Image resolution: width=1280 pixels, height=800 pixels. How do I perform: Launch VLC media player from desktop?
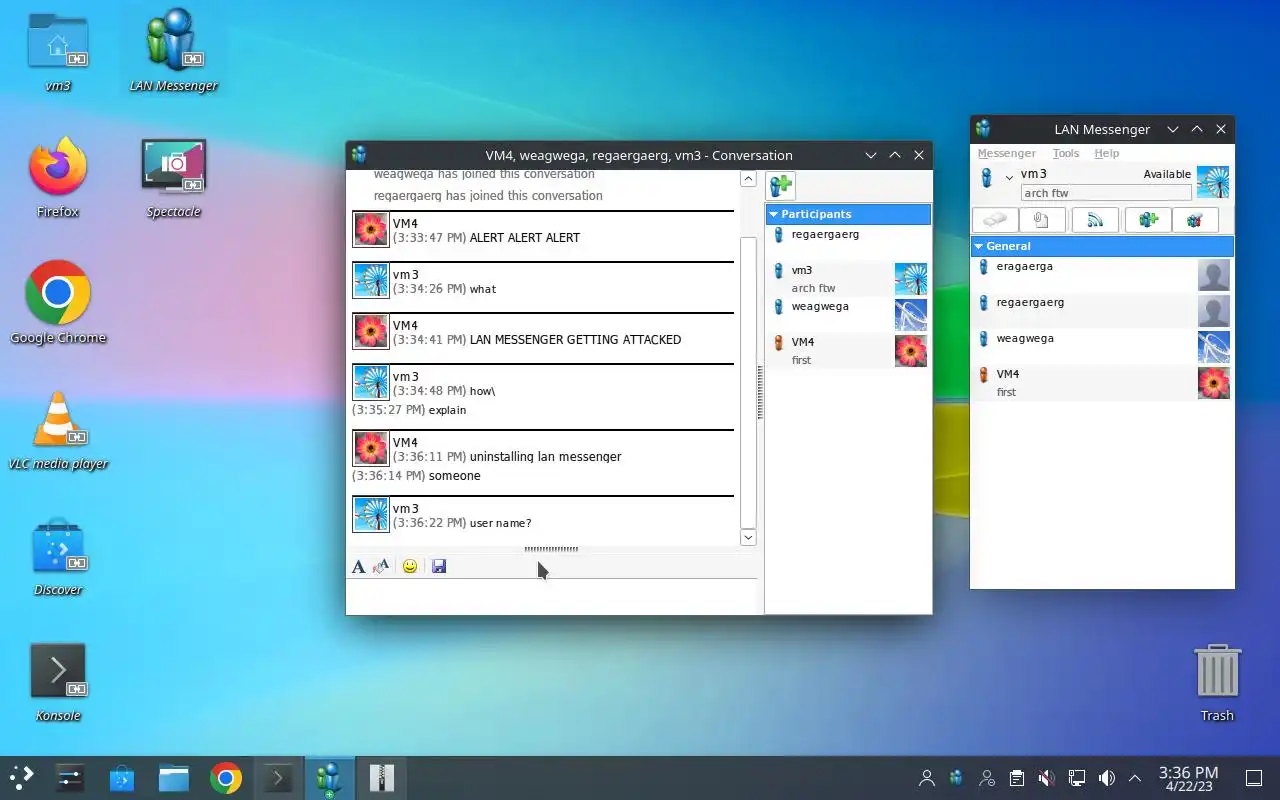(x=58, y=430)
